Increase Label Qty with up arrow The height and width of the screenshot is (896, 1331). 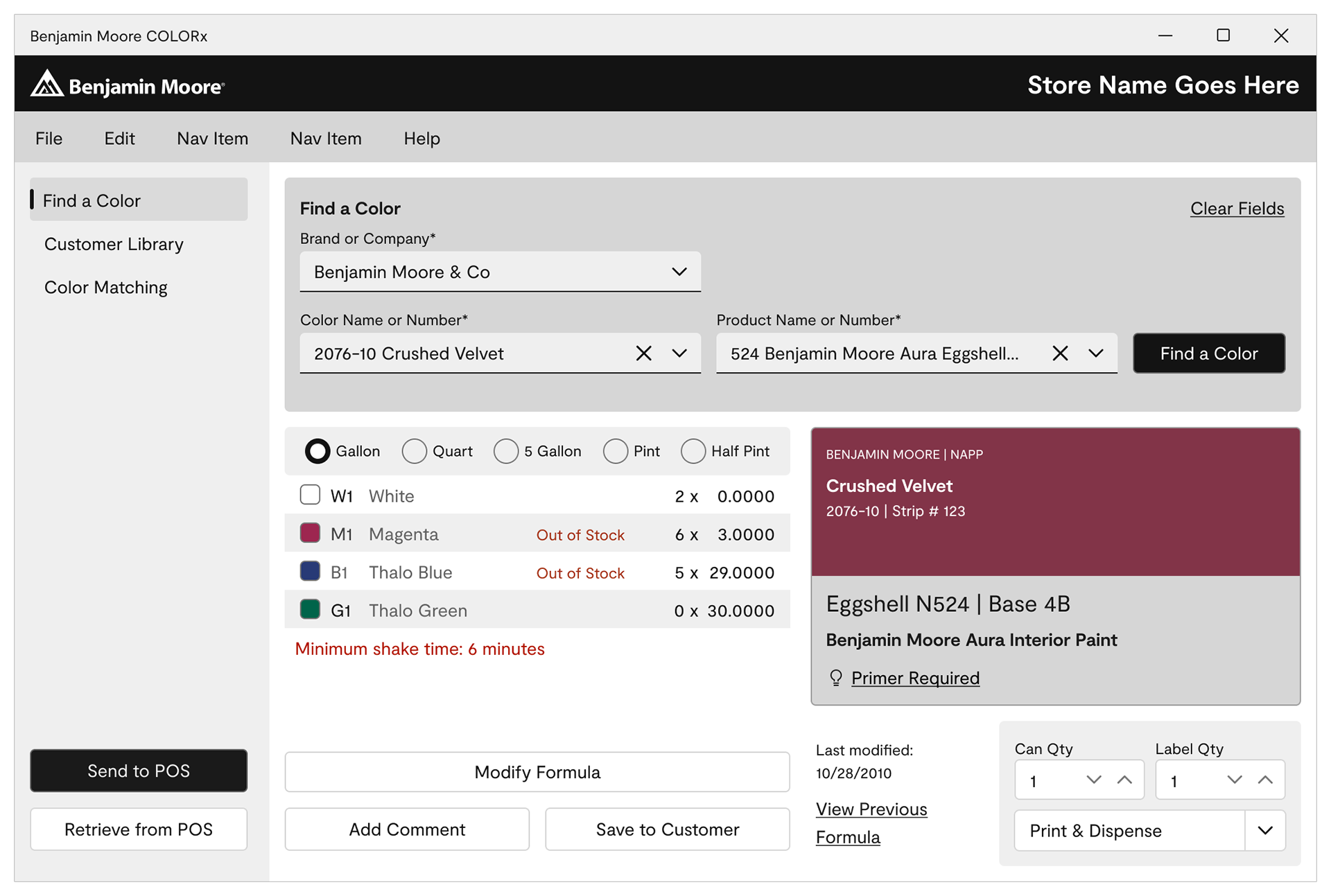1265,780
